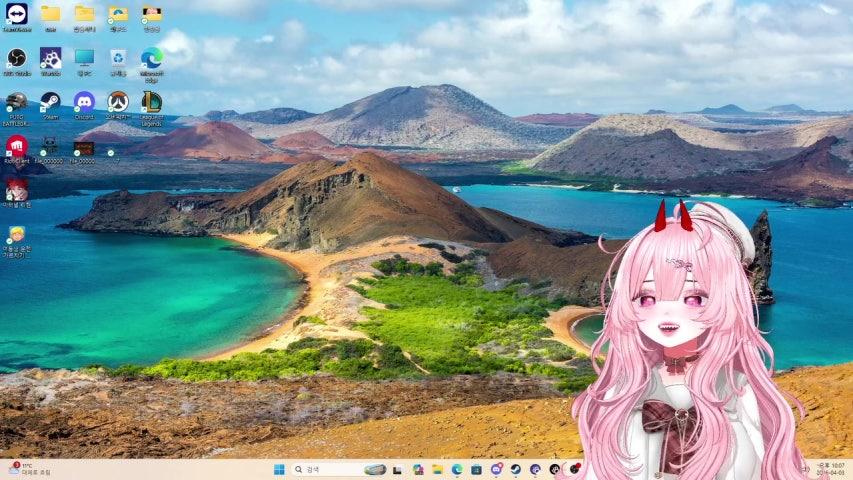This screenshot has width=853, height=480.
Task: Open the dark skull file icon on desktop
Action: (x=50, y=150)
